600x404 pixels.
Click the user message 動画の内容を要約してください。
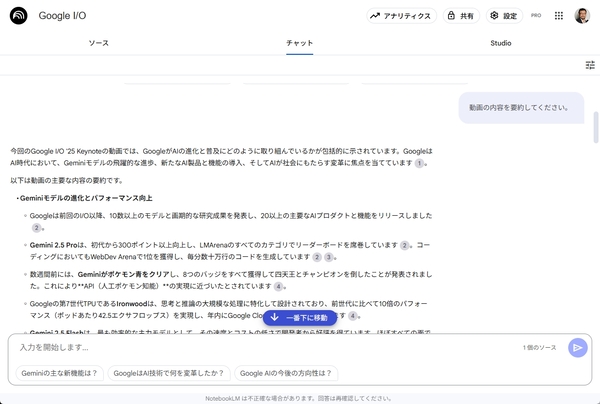point(521,108)
